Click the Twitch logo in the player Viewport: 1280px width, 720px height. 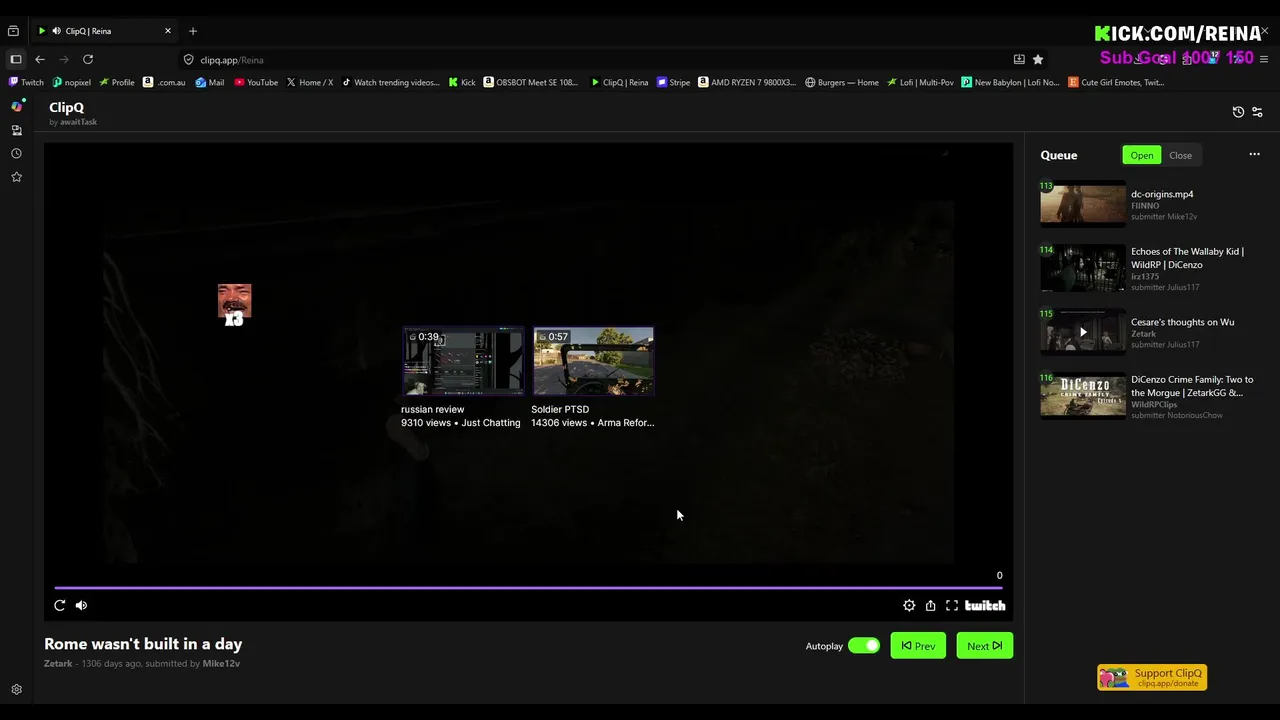click(x=985, y=605)
